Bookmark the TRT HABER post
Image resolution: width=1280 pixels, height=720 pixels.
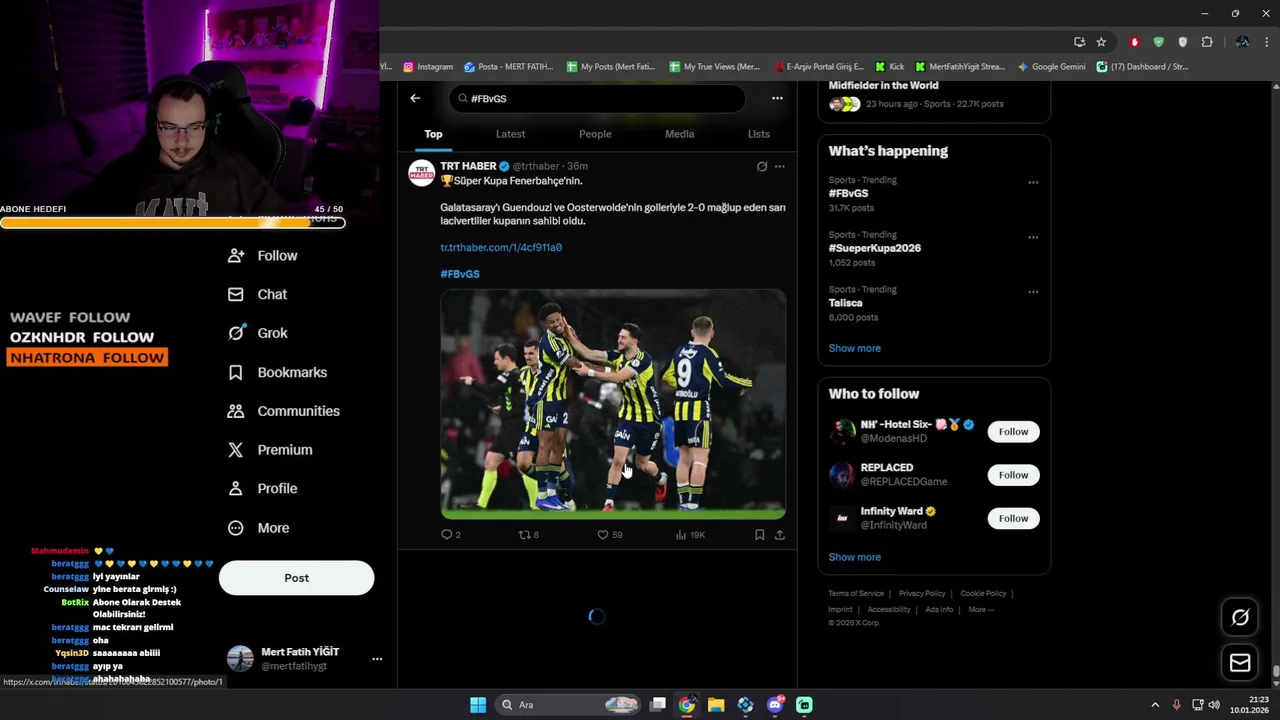(760, 535)
